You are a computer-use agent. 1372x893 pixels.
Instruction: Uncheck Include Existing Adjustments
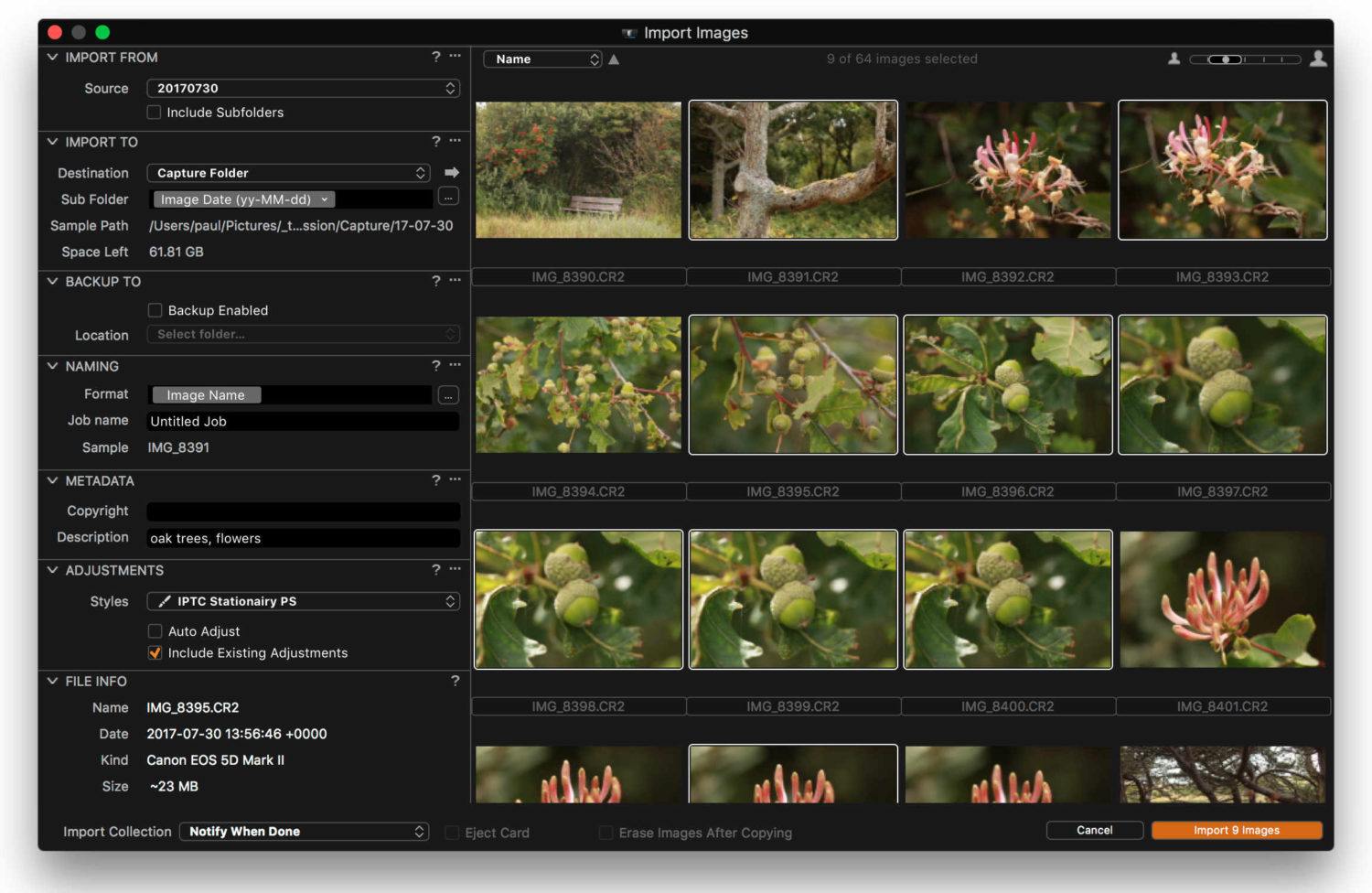coord(155,652)
